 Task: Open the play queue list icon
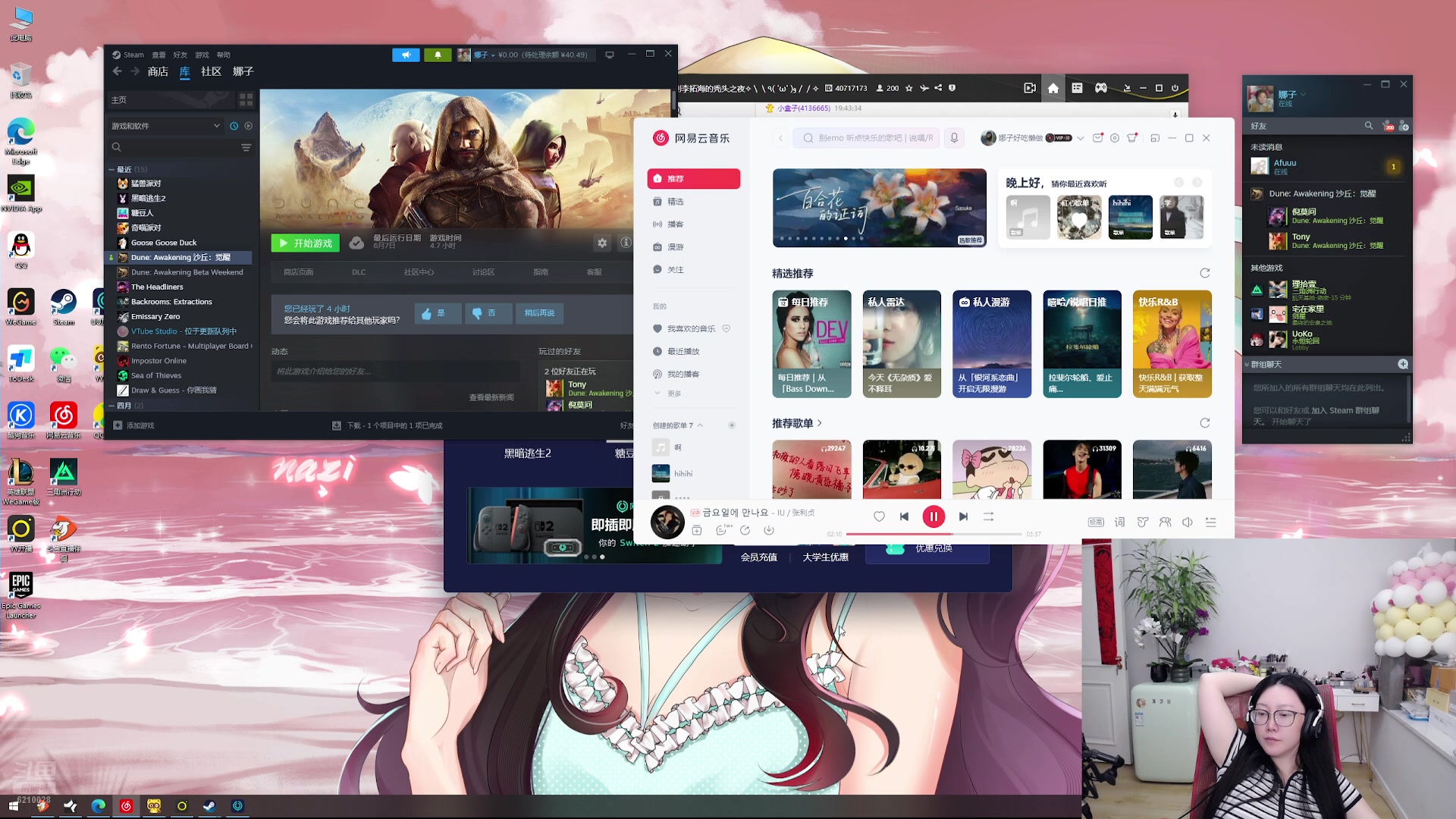click(1210, 522)
